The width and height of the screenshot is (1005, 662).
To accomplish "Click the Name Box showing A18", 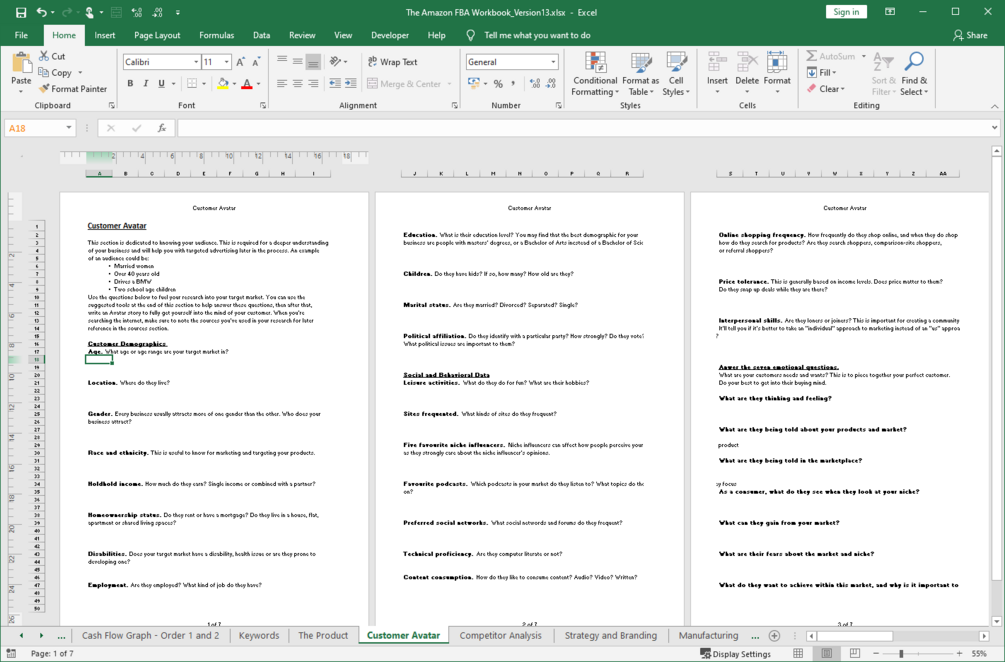I will coord(34,128).
